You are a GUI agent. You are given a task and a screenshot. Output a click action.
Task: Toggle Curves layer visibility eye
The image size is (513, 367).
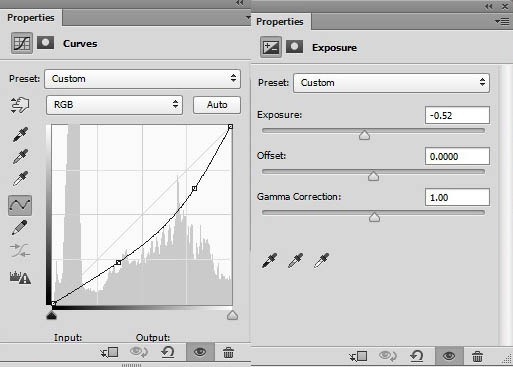[200, 352]
